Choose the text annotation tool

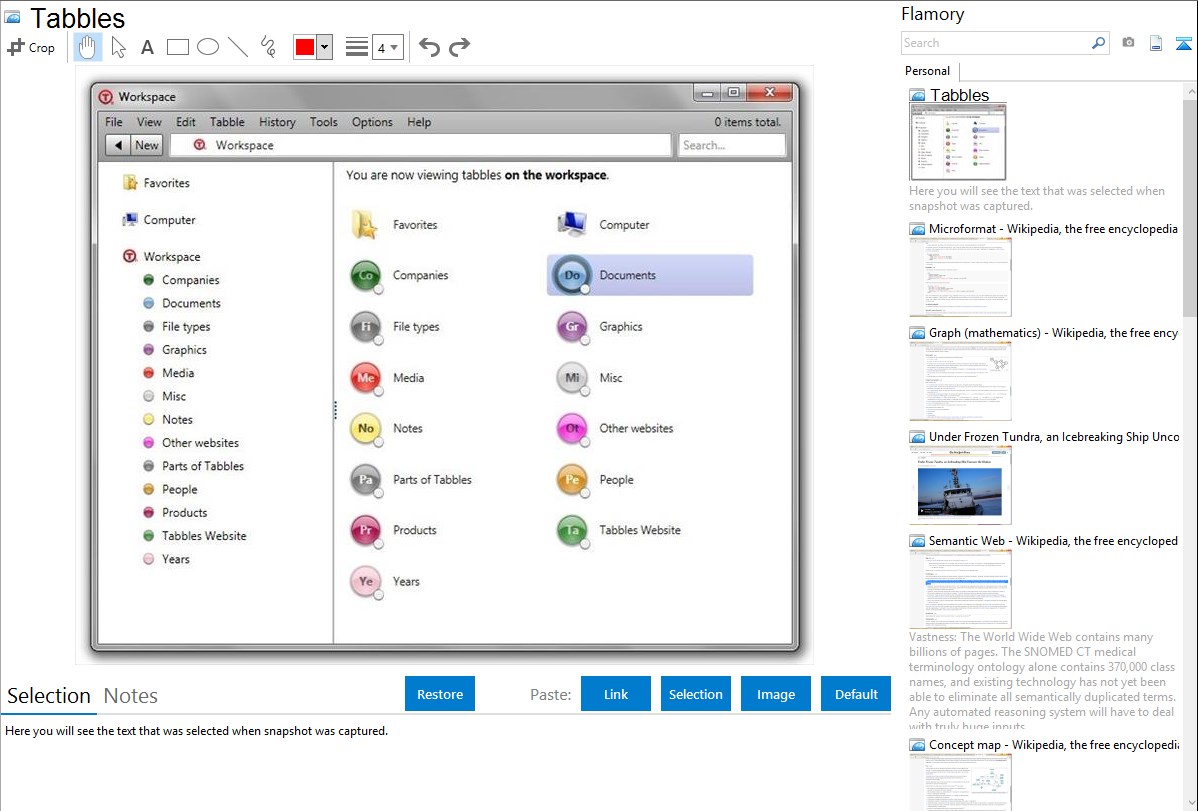pos(147,47)
